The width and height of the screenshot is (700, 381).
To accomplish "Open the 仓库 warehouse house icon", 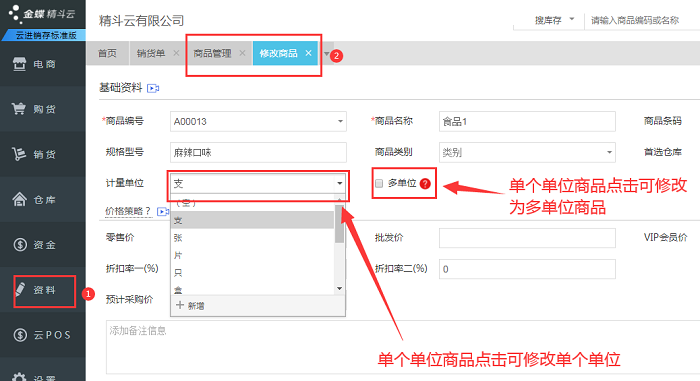I will [x=19, y=199].
